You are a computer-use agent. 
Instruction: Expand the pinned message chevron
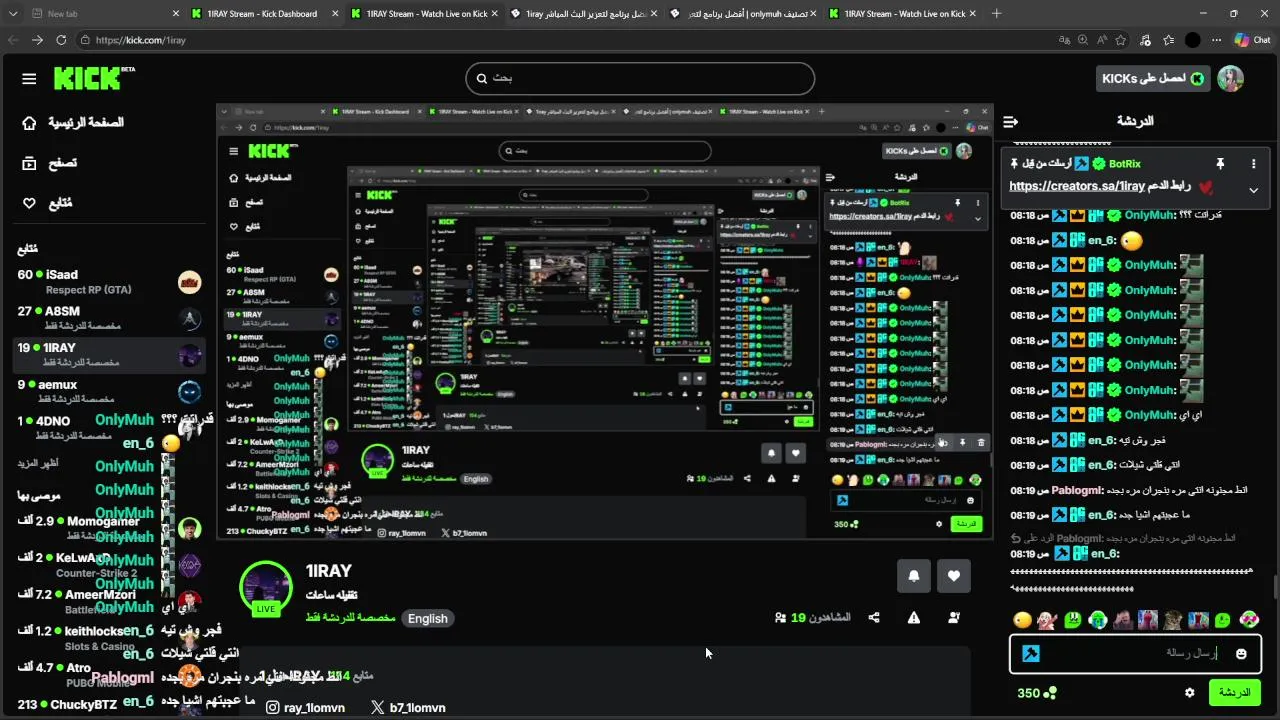[x=1253, y=190]
